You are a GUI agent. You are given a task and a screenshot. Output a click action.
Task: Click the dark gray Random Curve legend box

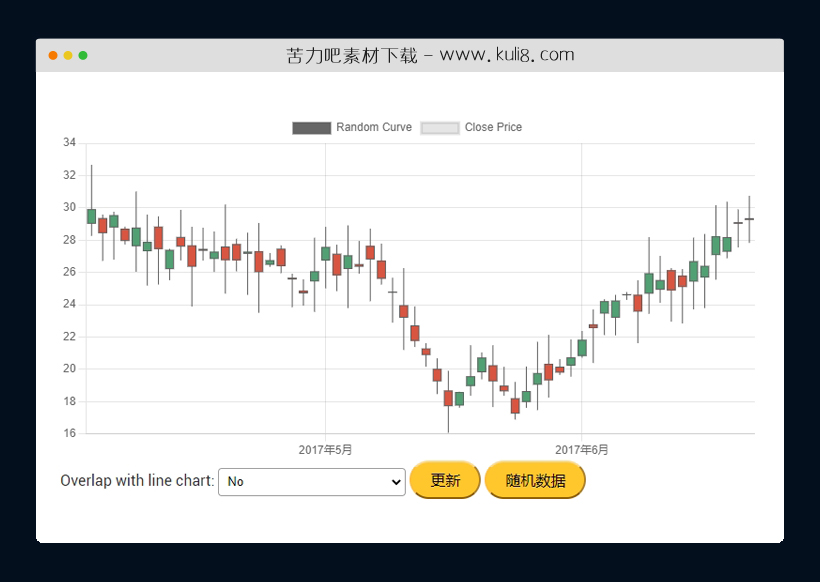pos(311,128)
